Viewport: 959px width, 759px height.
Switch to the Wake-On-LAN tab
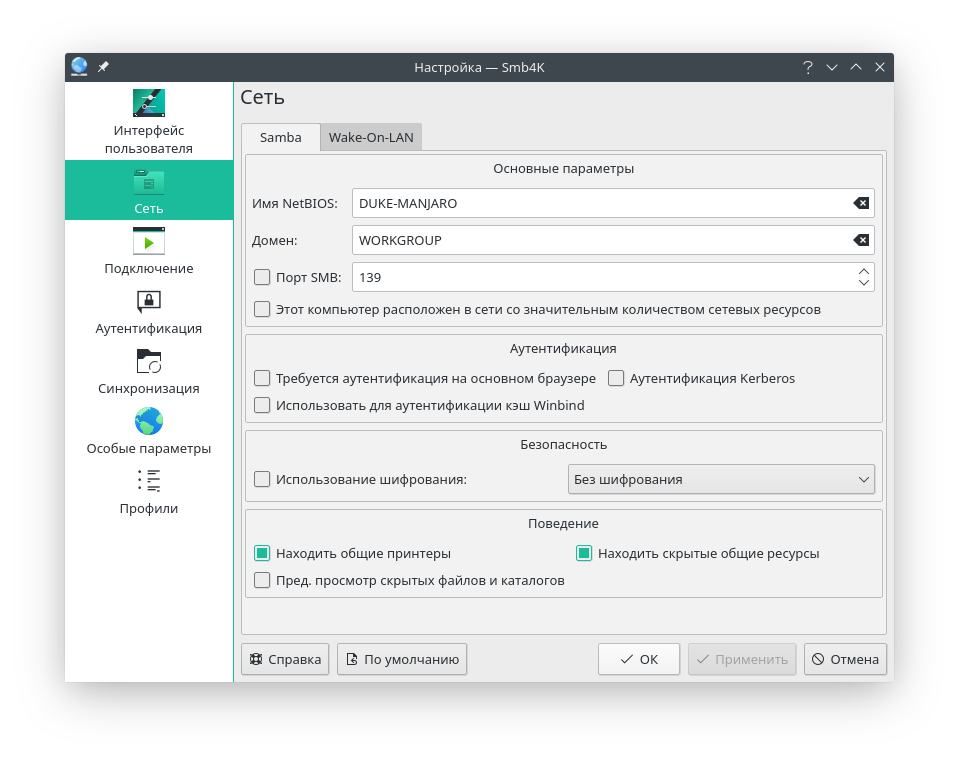point(371,138)
